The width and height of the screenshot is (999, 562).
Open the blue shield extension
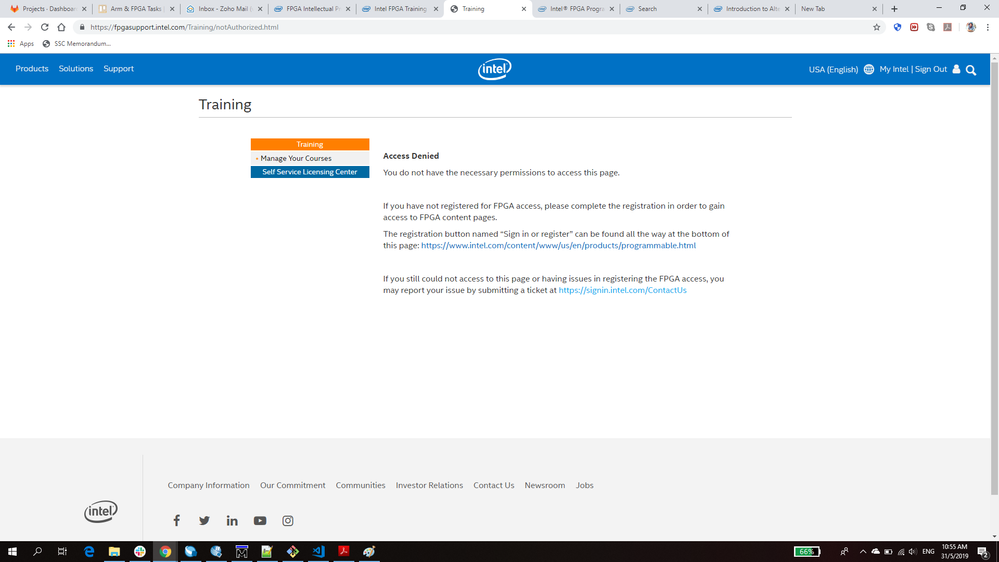pos(897,27)
